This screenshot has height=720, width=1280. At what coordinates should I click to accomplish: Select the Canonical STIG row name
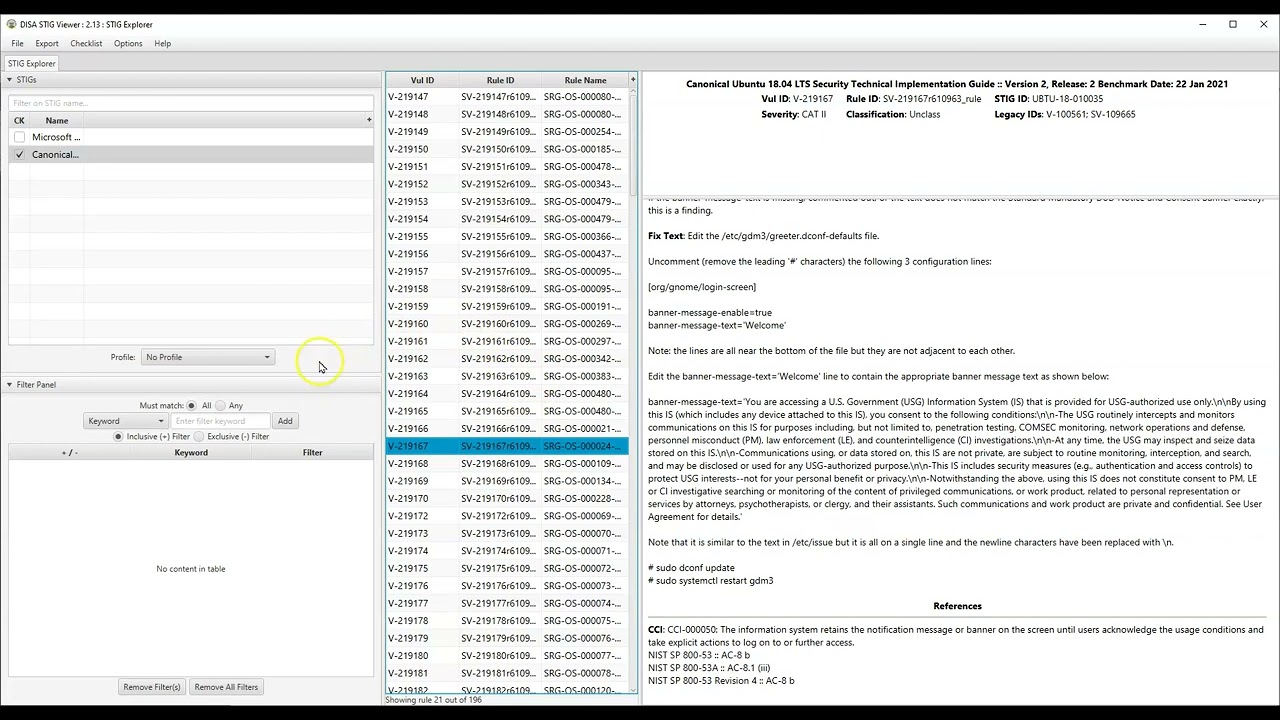(x=55, y=155)
